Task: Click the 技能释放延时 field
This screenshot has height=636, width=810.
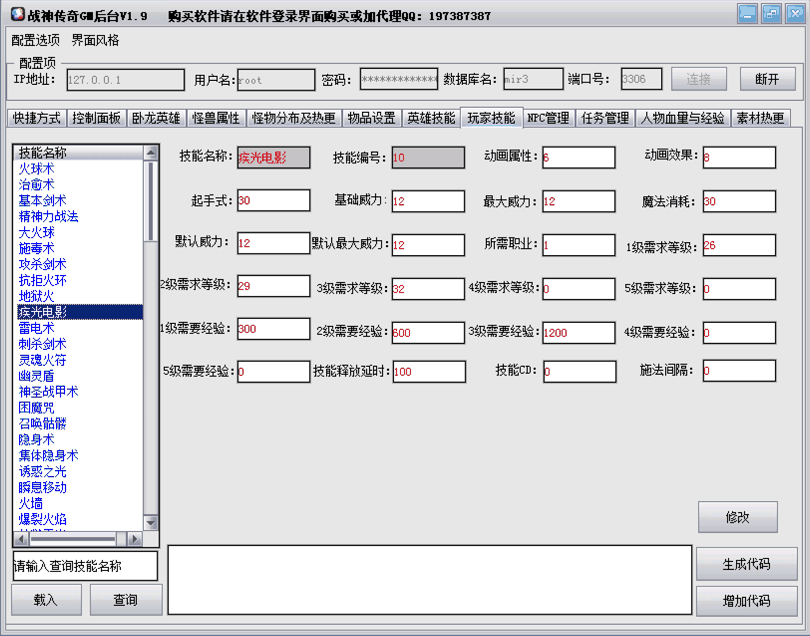Action: tap(429, 371)
